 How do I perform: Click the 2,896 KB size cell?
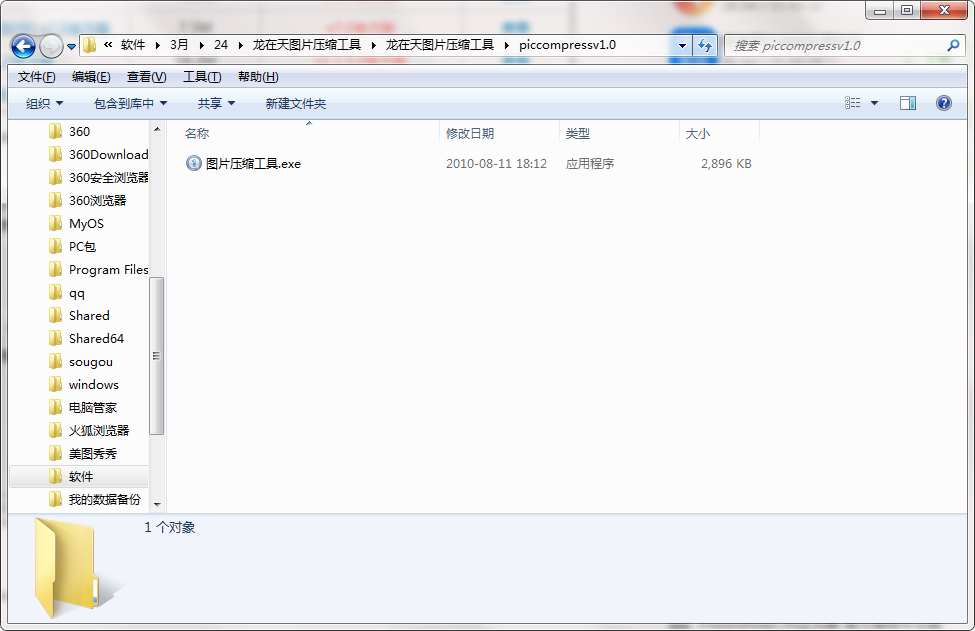pos(726,164)
